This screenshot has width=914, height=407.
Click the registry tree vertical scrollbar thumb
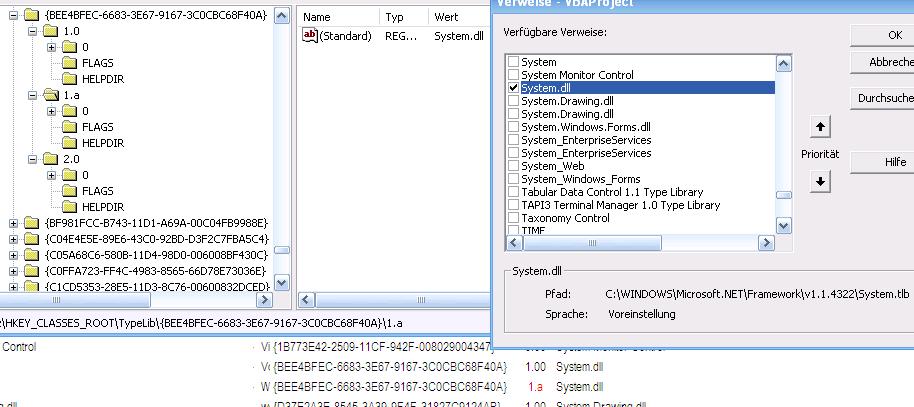[282, 250]
